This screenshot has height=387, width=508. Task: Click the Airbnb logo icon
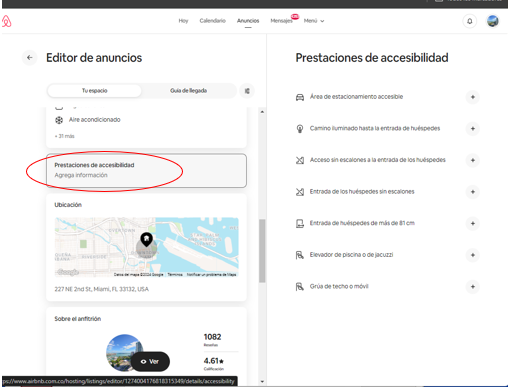[6, 21]
